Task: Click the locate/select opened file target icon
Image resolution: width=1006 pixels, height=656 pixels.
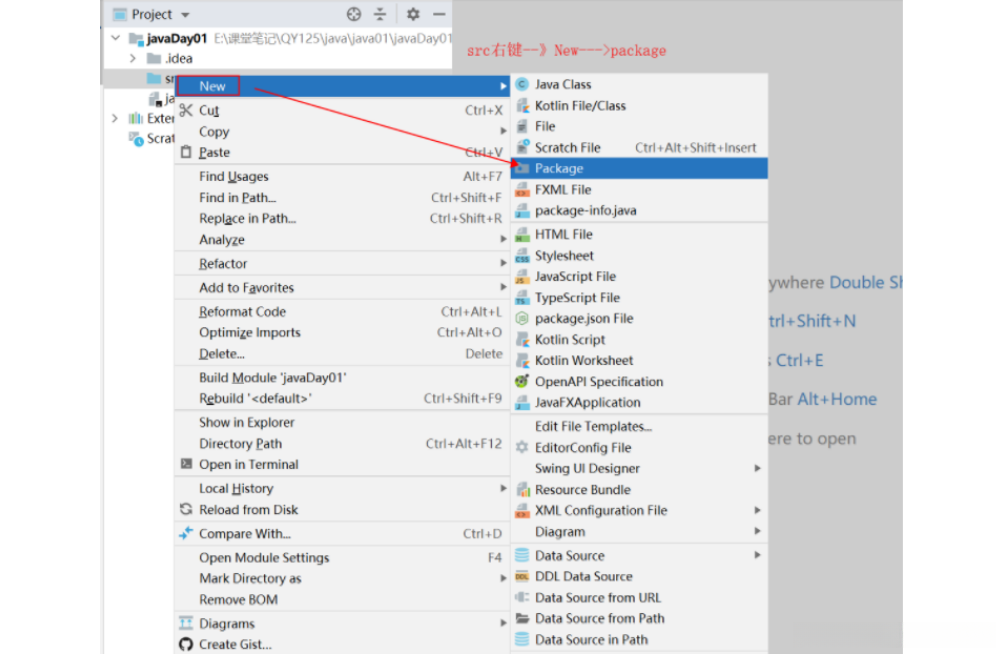Action: (354, 14)
